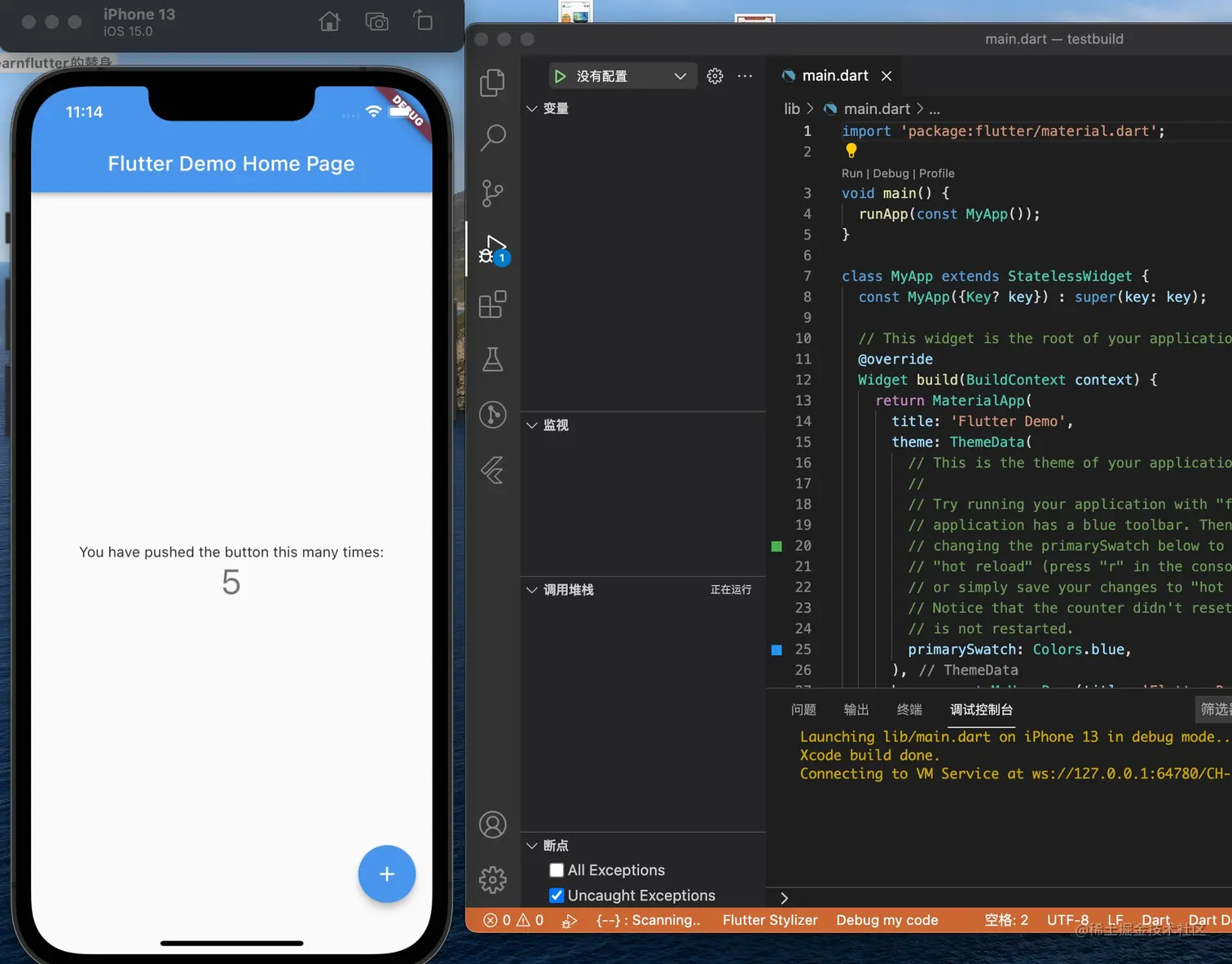Start debugging with the green play icon
1232x964 pixels.
click(x=560, y=76)
